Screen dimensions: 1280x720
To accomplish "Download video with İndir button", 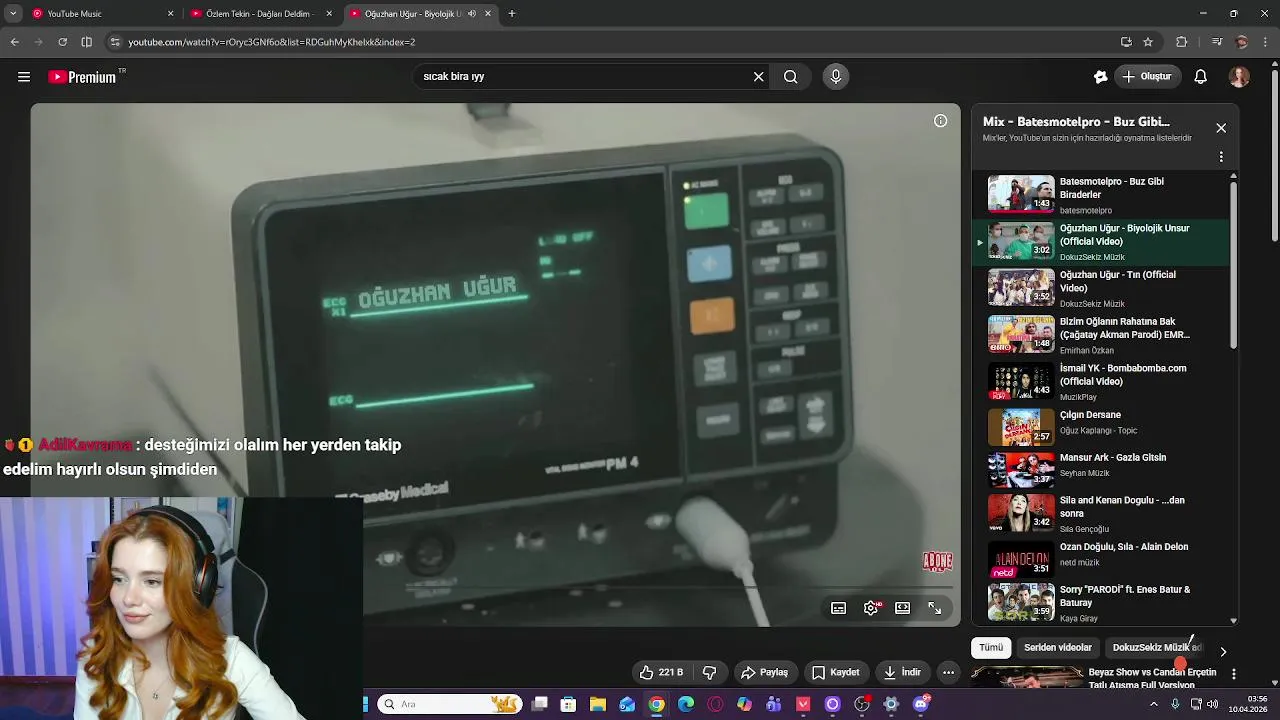I will click(902, 673).
